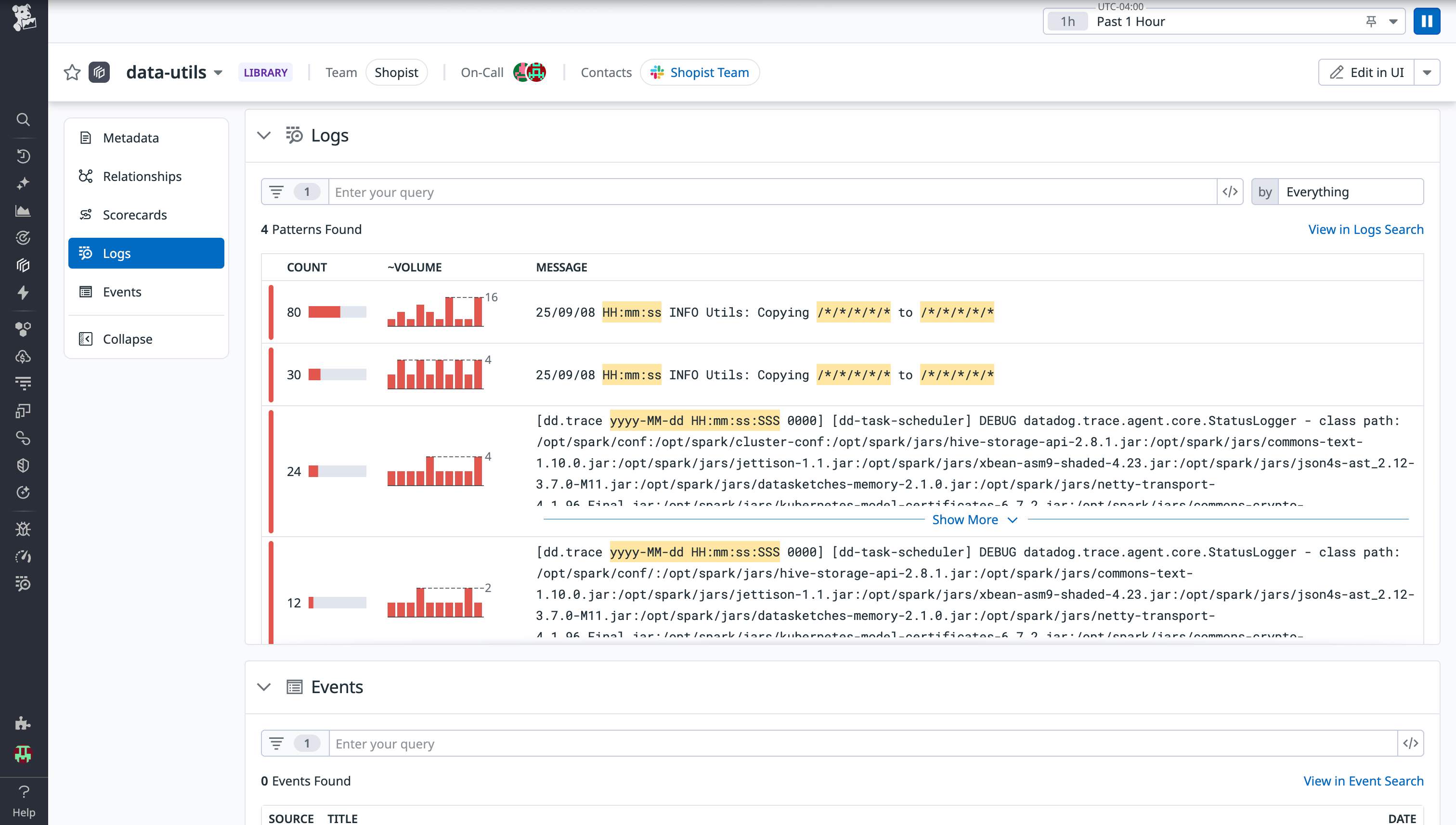Select the Dashboards icon in the left rail
1456x825 pixels.
click(x=23, y=211)
